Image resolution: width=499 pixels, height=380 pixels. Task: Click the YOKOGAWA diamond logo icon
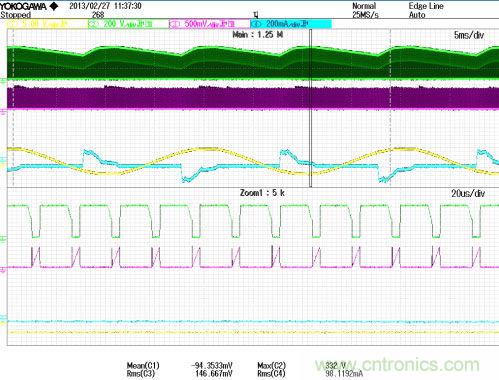point(54,6)
